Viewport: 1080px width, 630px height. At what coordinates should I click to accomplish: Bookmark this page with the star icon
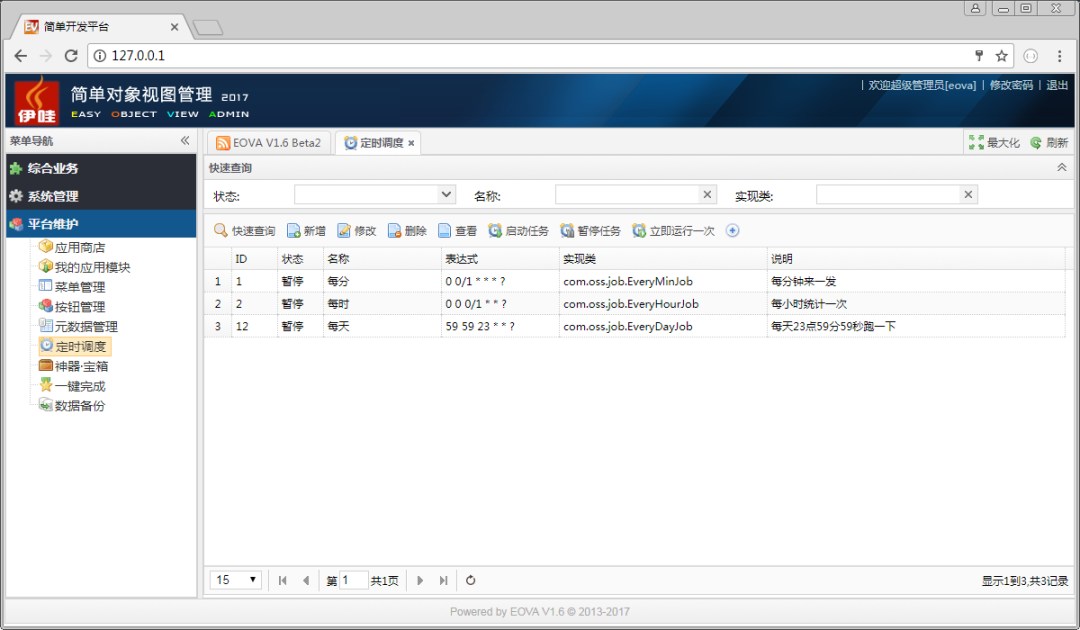1001,56
